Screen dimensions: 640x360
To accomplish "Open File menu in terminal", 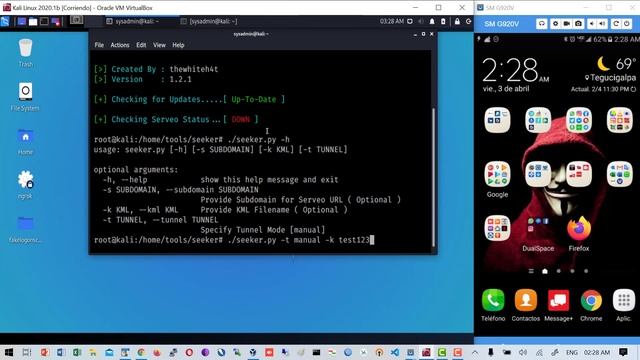I will (x=99, y=45).
